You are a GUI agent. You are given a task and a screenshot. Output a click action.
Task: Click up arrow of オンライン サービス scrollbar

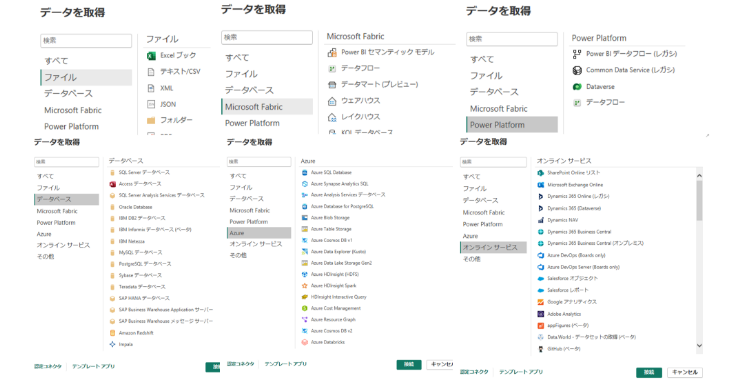pos(699,176)
